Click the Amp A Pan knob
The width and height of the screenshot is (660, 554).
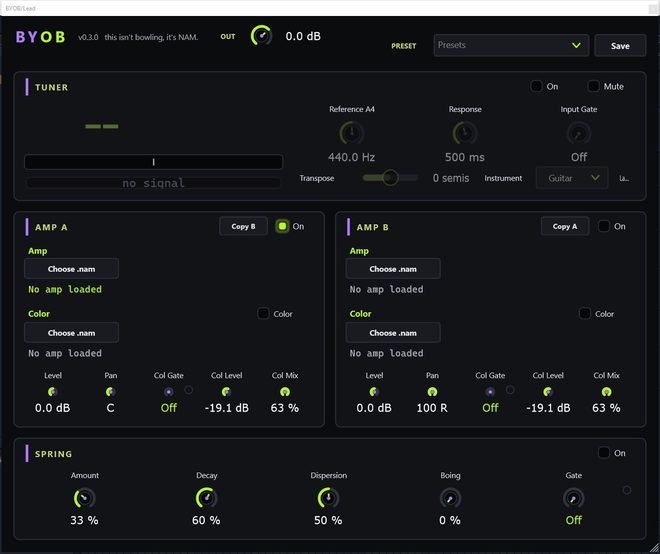tap(110, 392)
